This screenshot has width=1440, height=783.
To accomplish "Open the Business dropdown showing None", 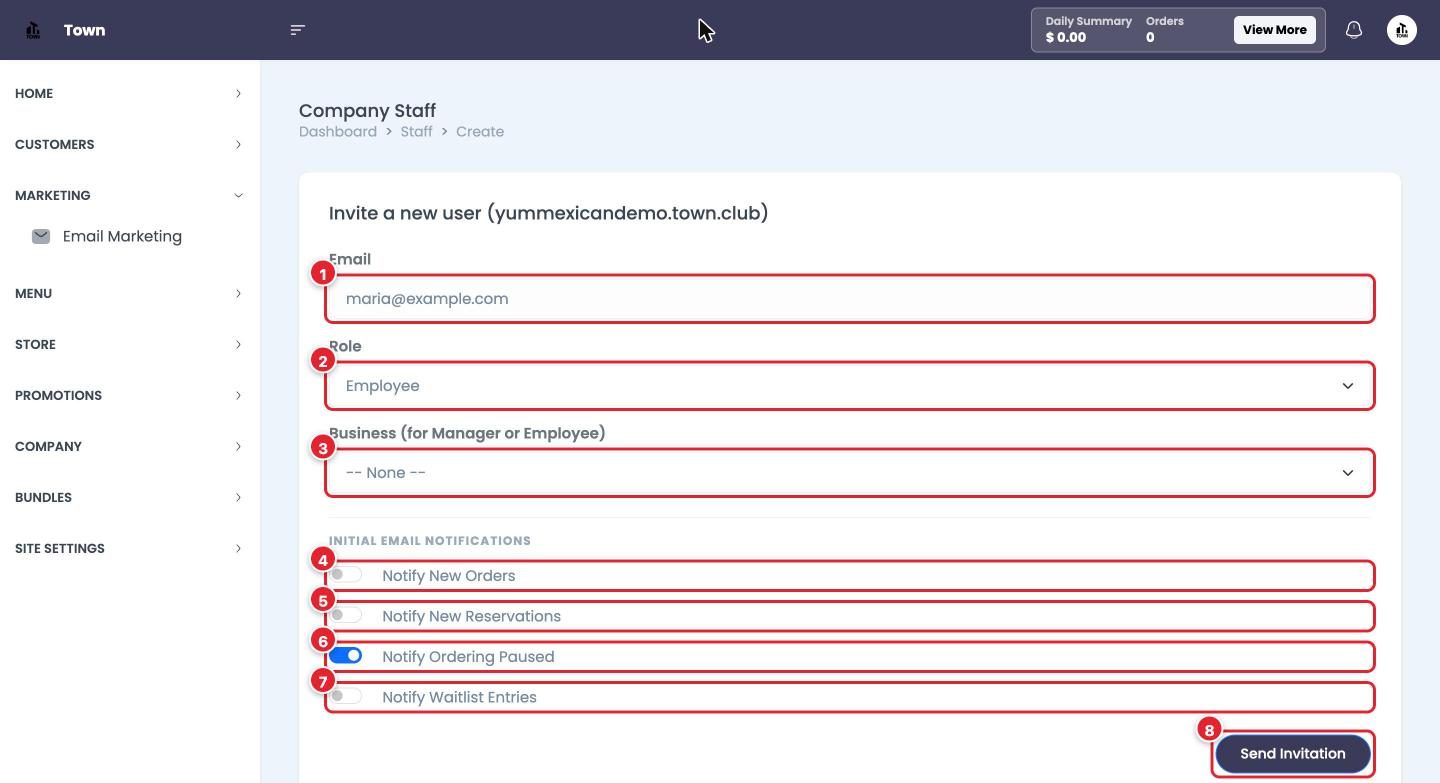I will pyautogui.click(x=850, y=473).
